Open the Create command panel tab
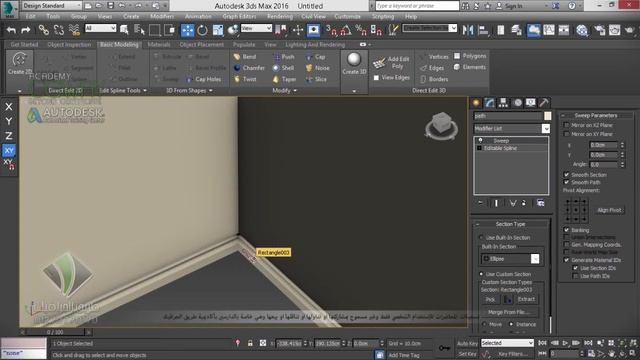The image size is (640, 360). (x=476, y=103)
